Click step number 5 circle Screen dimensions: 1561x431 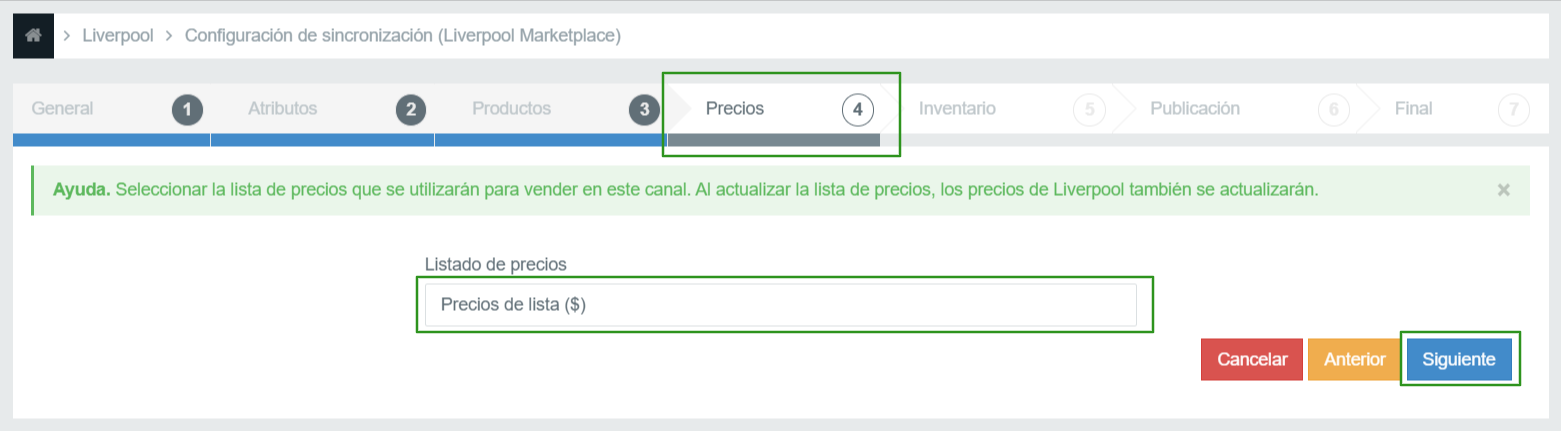coord(1089,110)
